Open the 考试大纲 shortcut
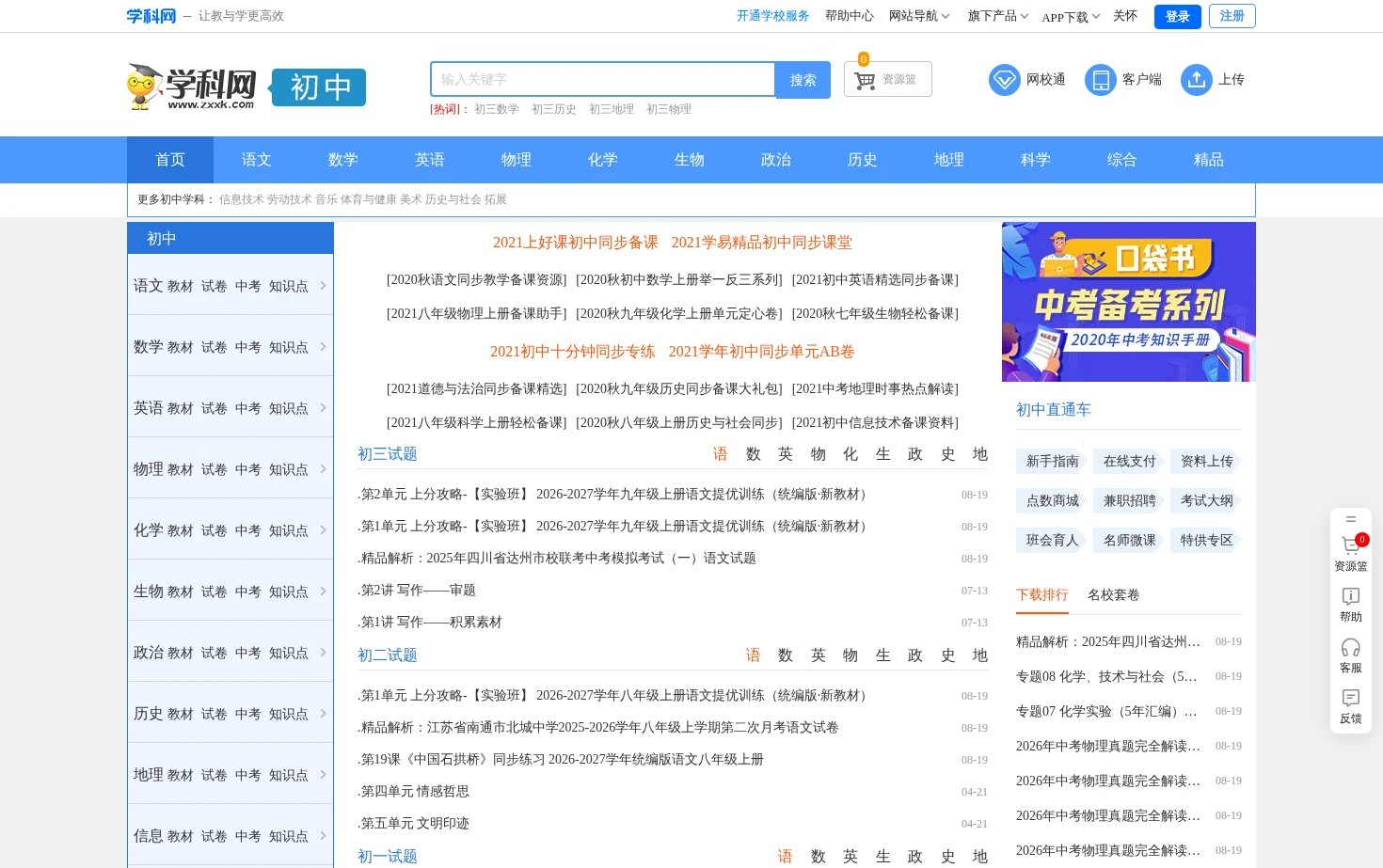 pos(1207,500)
